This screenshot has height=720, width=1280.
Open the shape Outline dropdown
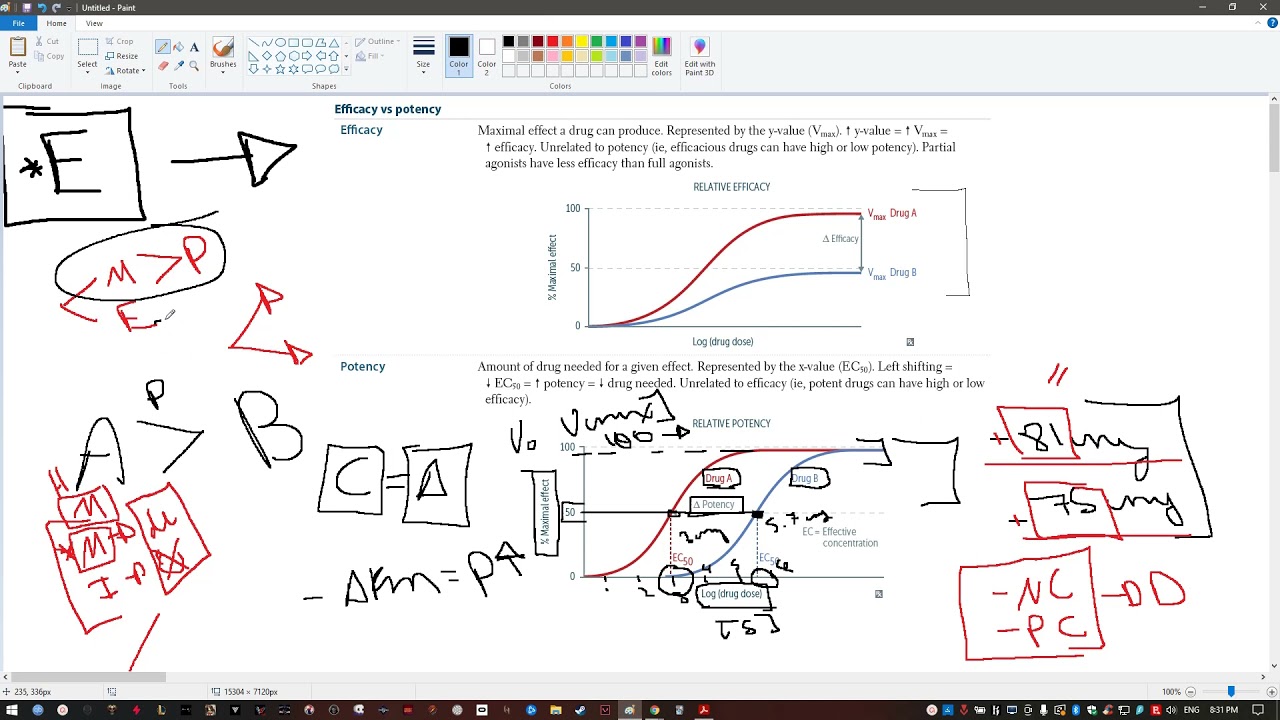(376, 41)
